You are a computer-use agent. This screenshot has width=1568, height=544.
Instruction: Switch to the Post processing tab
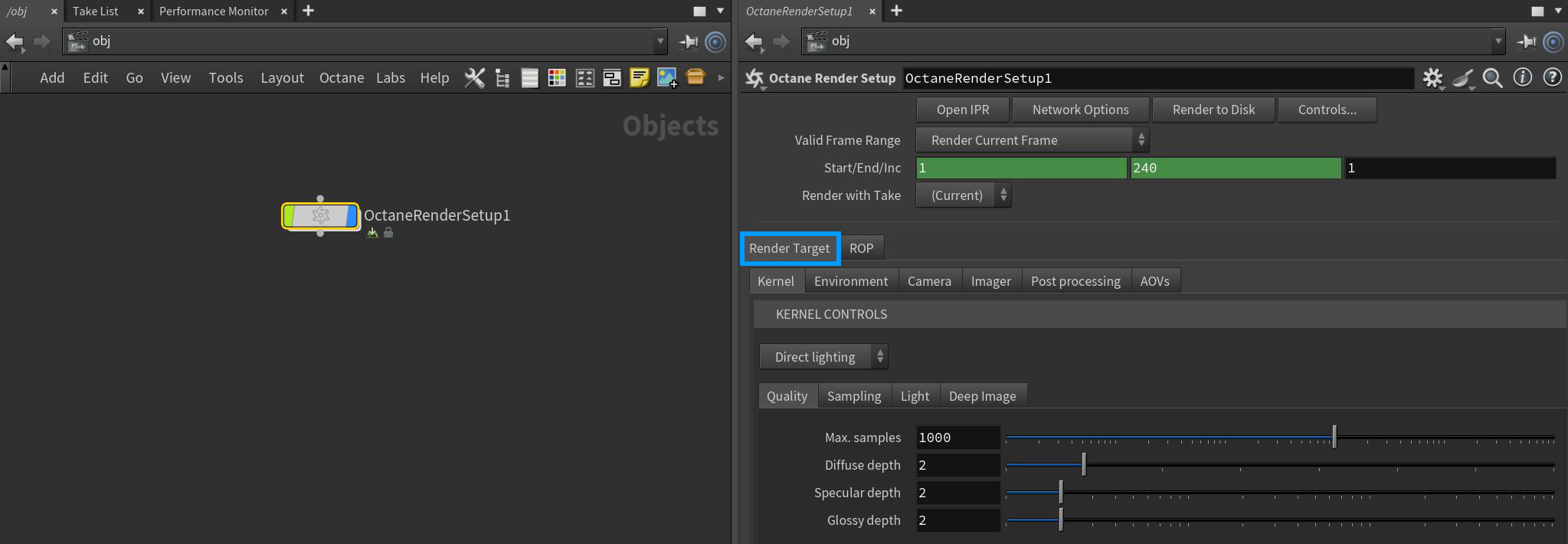click(1075, 281)
